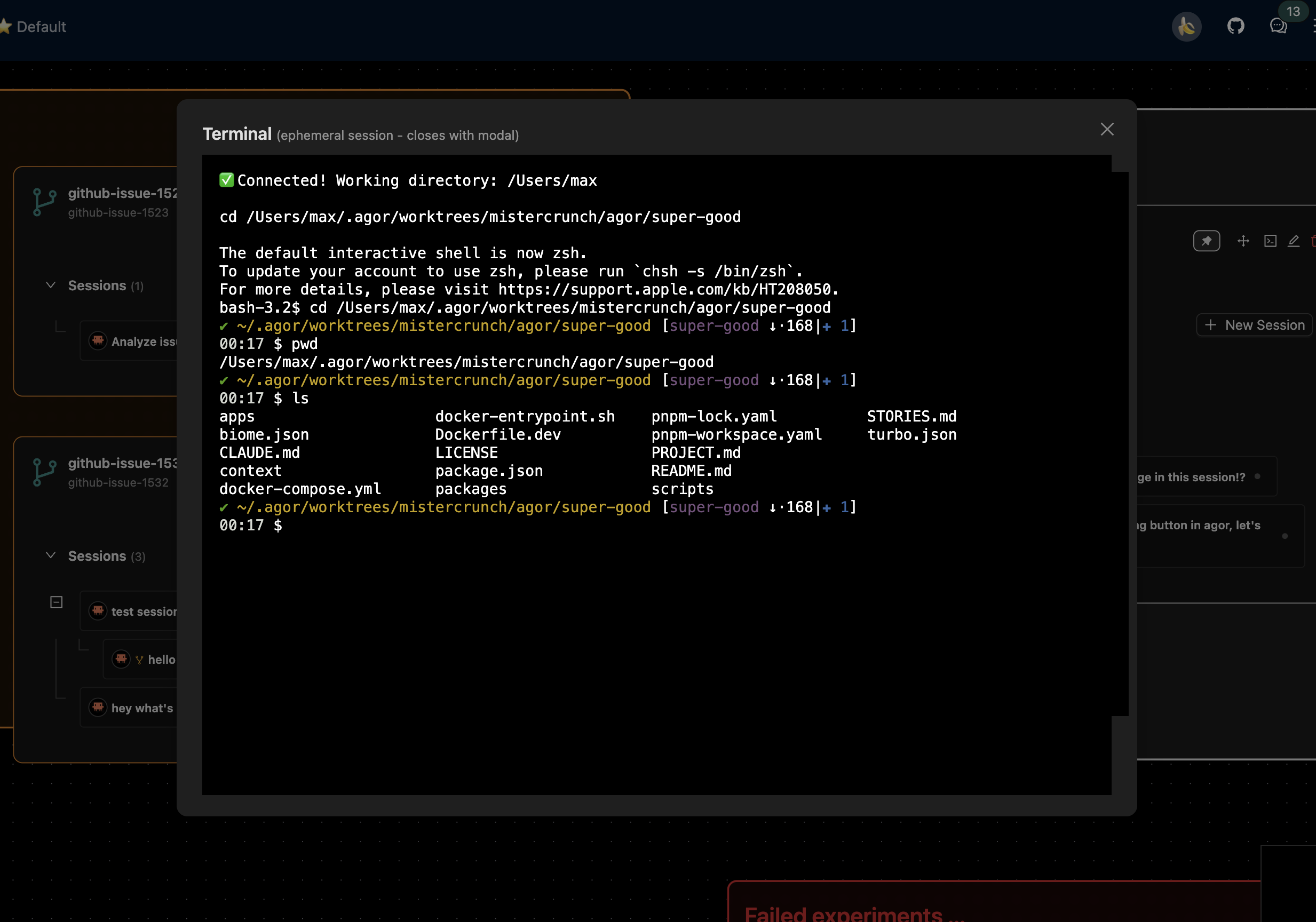Collapse the Sessions (1) section
Screen dimensions: 1316x922
(x=51, y=285)
